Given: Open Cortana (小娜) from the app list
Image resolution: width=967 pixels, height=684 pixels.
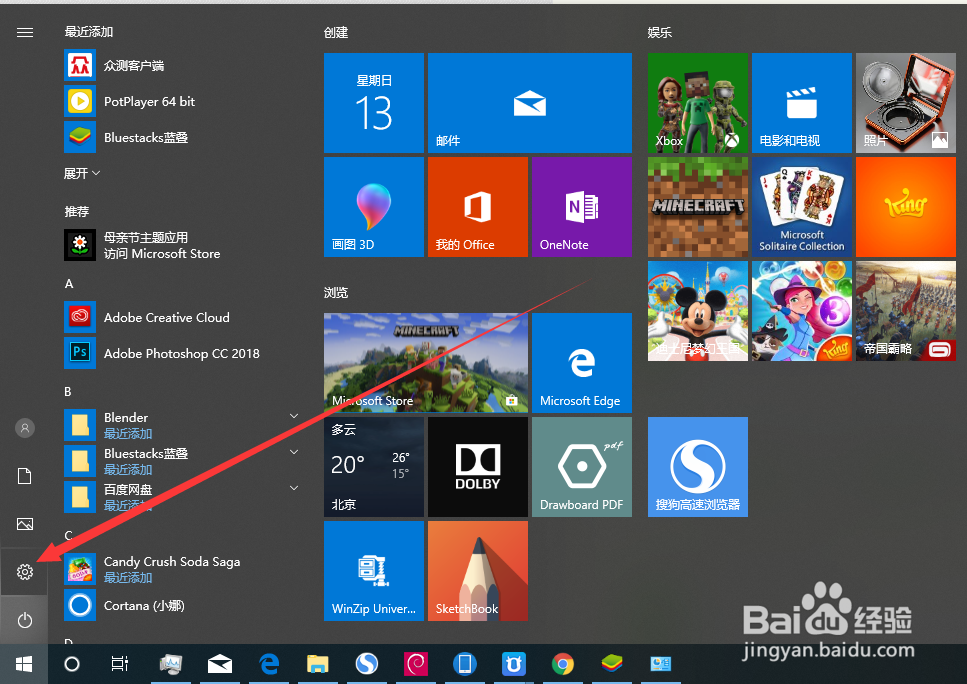Looking at the screenshot, I should 182,605.
